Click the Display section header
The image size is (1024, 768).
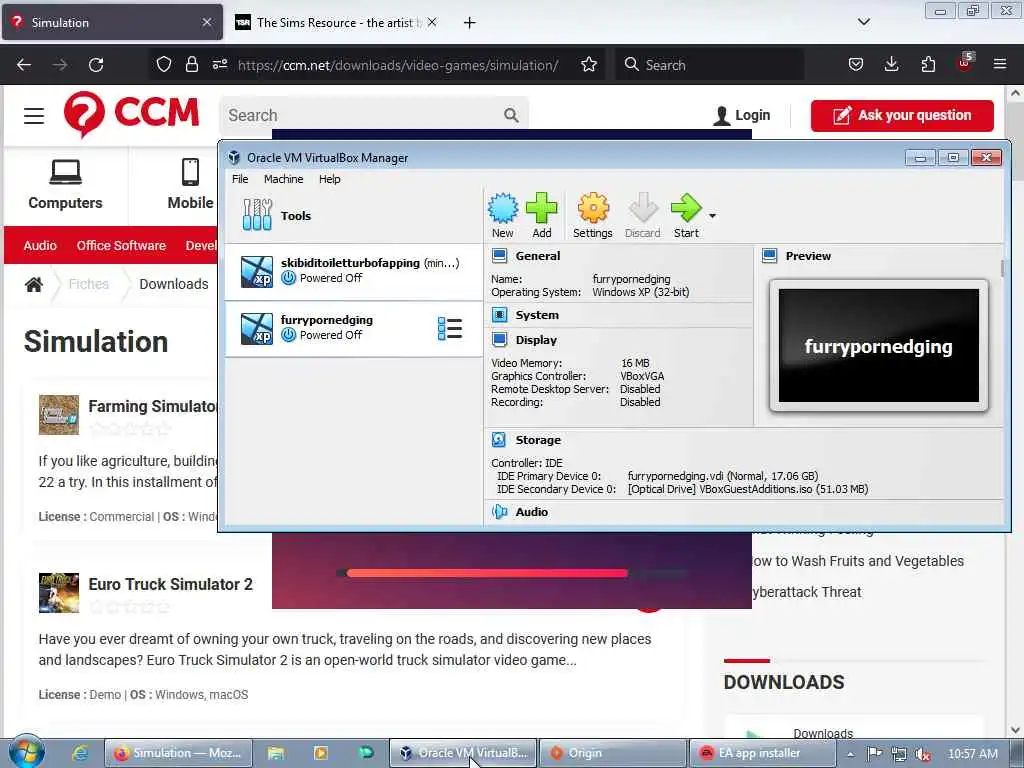pyautogui.click(x=536, y=340)
